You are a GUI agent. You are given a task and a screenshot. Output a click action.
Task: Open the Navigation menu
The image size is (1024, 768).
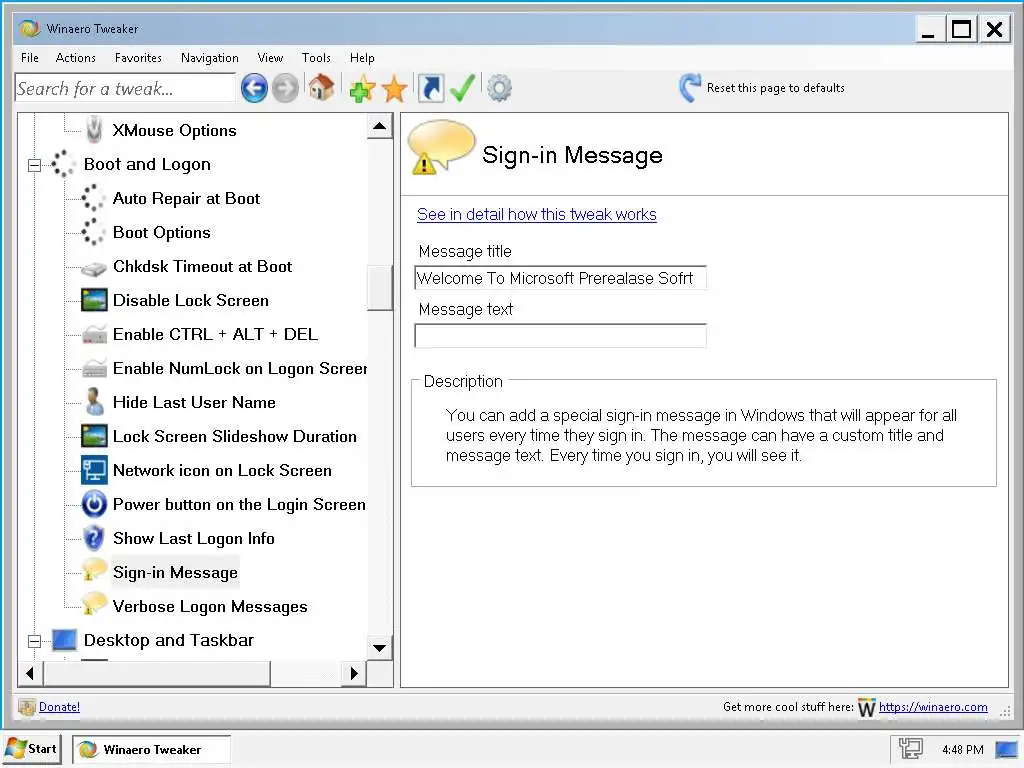click(x=210, y=57)
